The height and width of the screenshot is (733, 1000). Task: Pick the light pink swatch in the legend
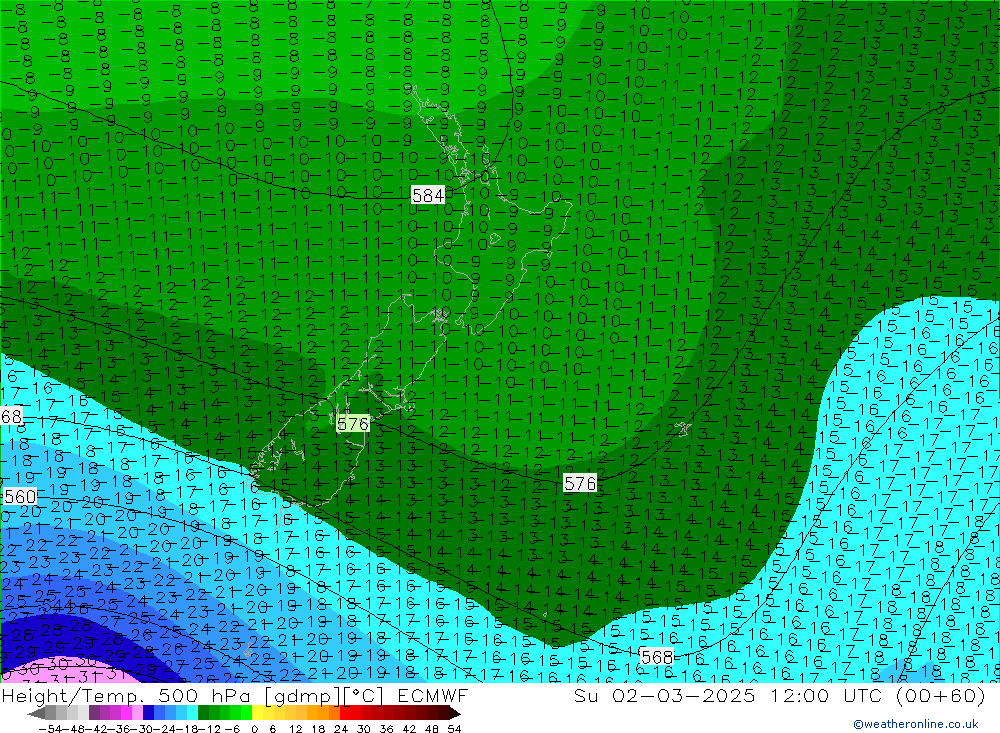tap(137, 713)
